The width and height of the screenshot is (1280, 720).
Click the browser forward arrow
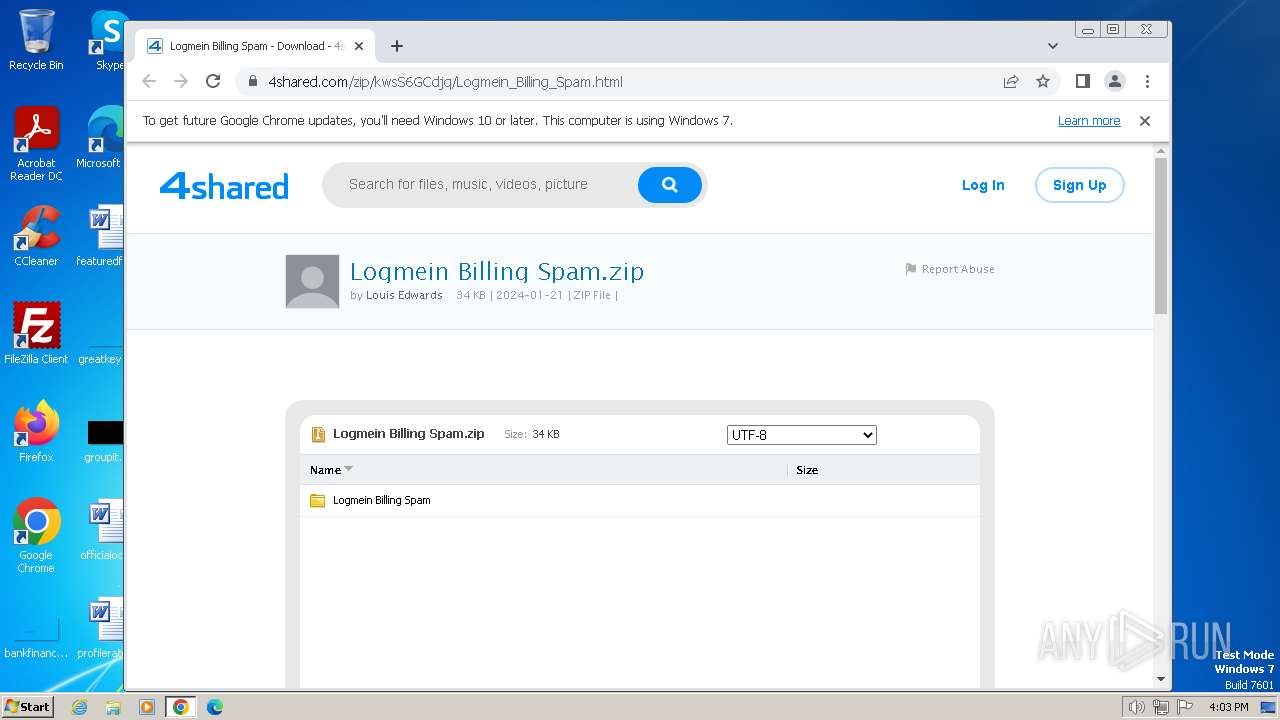[x=181, y=82]
